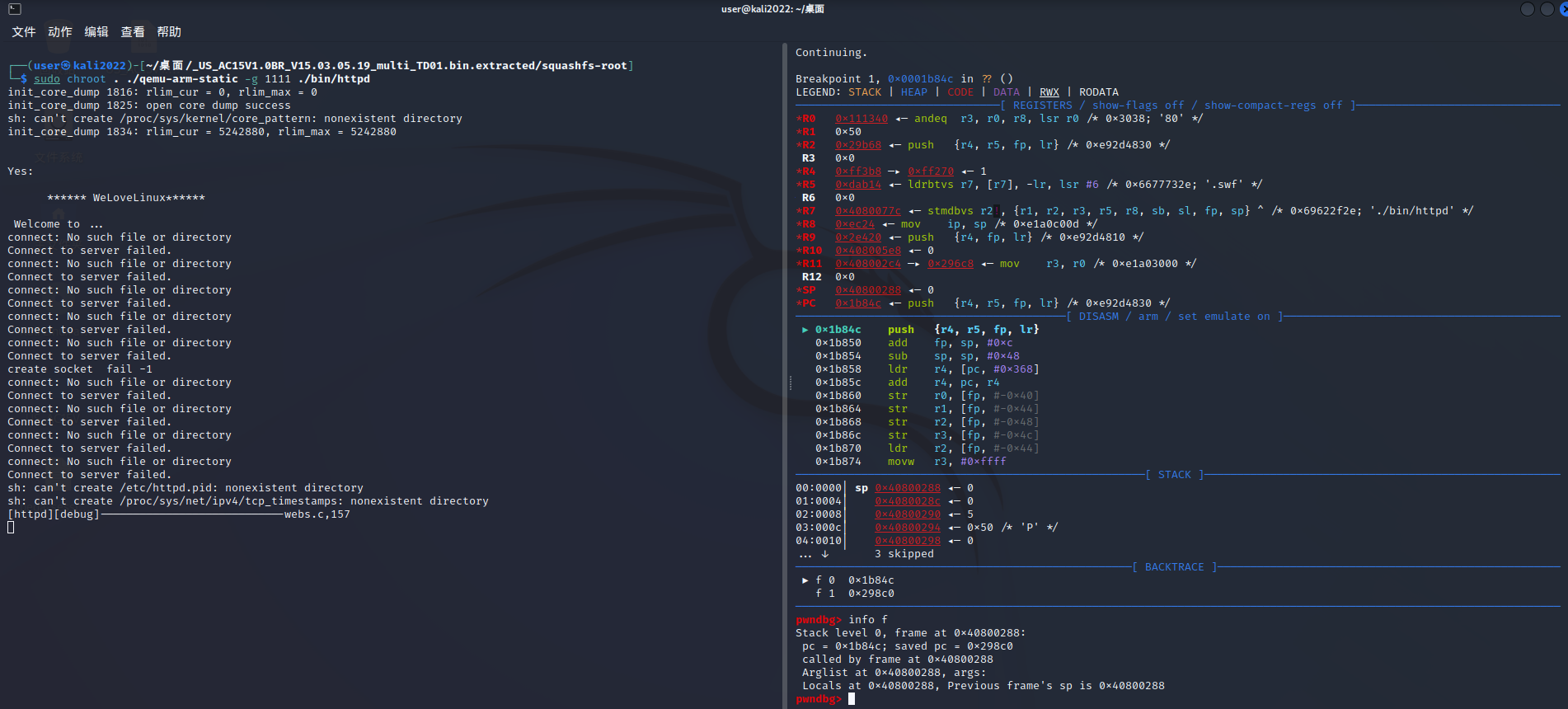This screenshot has height=709, width=1568.
Task: Open the 文件 (File) menu
Action: coord(23,31)
